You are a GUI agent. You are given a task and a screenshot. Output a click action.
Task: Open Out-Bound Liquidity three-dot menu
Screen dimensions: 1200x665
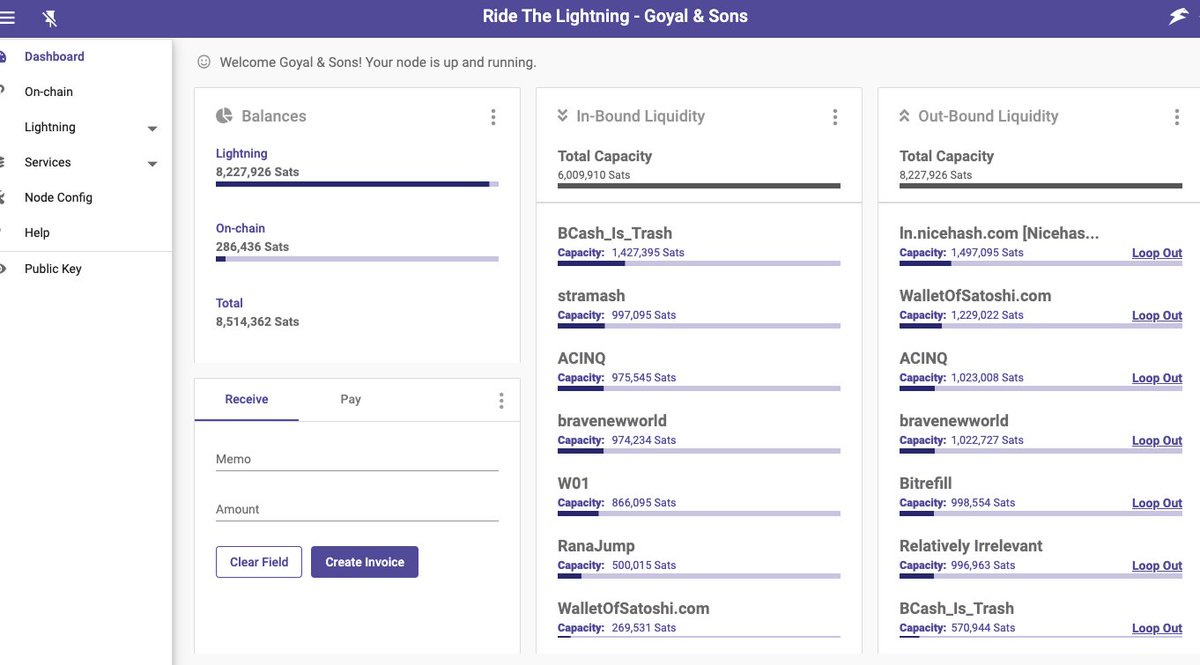(1177, 117)
